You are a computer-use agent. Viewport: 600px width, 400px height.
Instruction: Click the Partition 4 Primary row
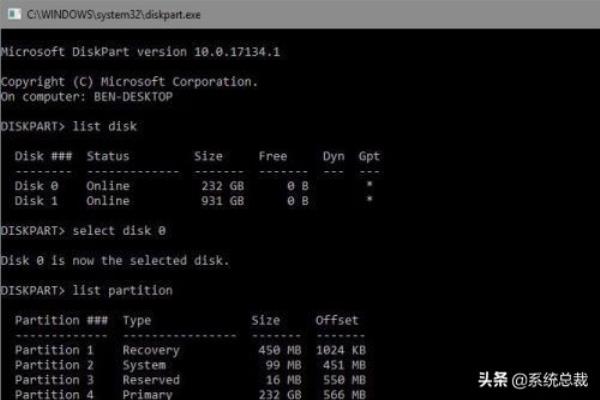pyautogui.click(x=191, y=394)
